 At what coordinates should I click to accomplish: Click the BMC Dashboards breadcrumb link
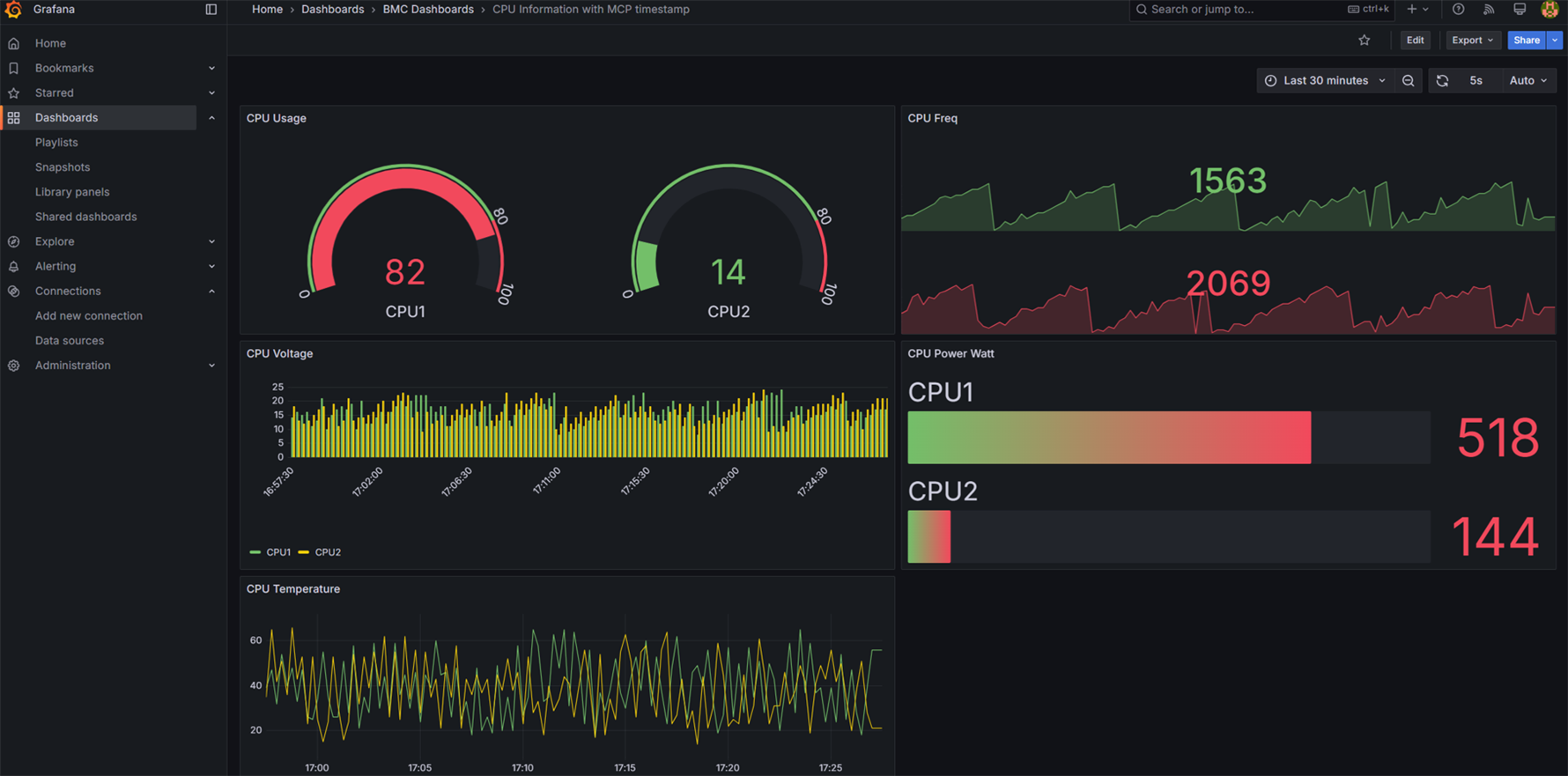pos(427,10)
